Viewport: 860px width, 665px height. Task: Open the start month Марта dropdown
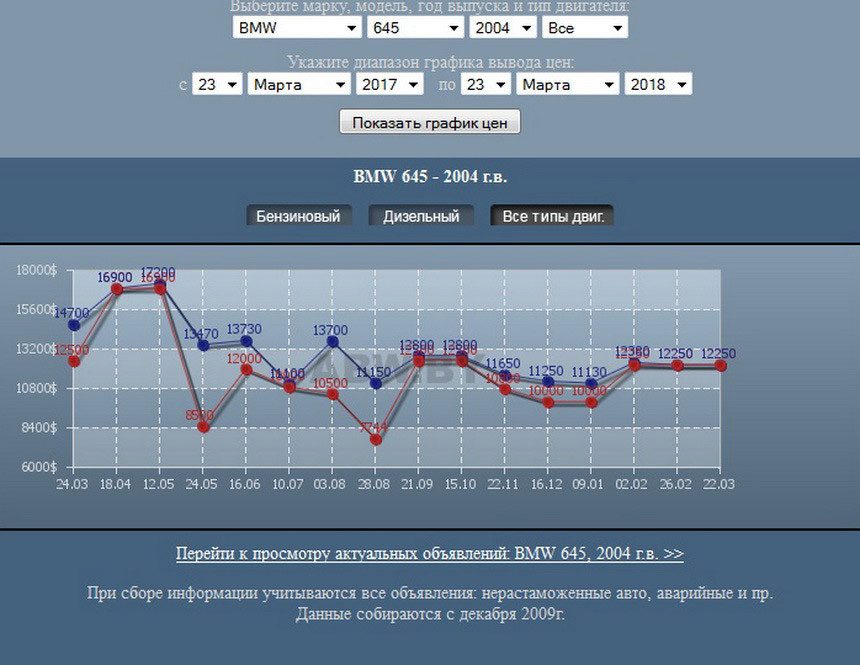click(299, 84)
